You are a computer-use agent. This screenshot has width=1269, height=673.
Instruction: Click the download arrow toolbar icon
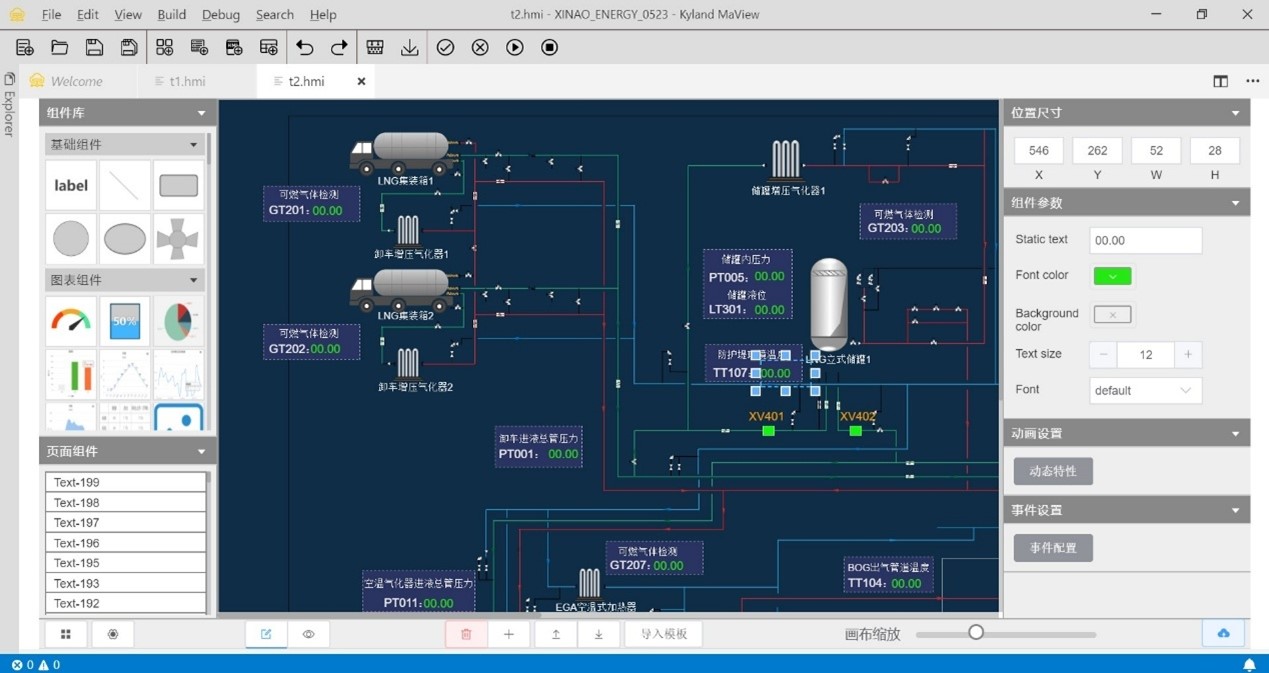410,47
